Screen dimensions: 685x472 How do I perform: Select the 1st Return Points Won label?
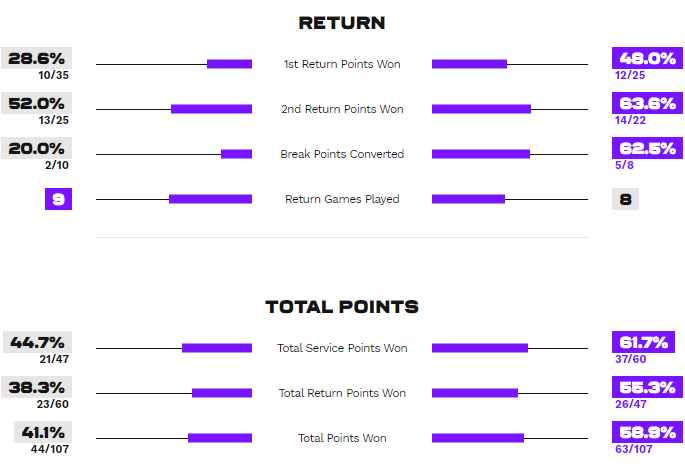coord(342,64)
